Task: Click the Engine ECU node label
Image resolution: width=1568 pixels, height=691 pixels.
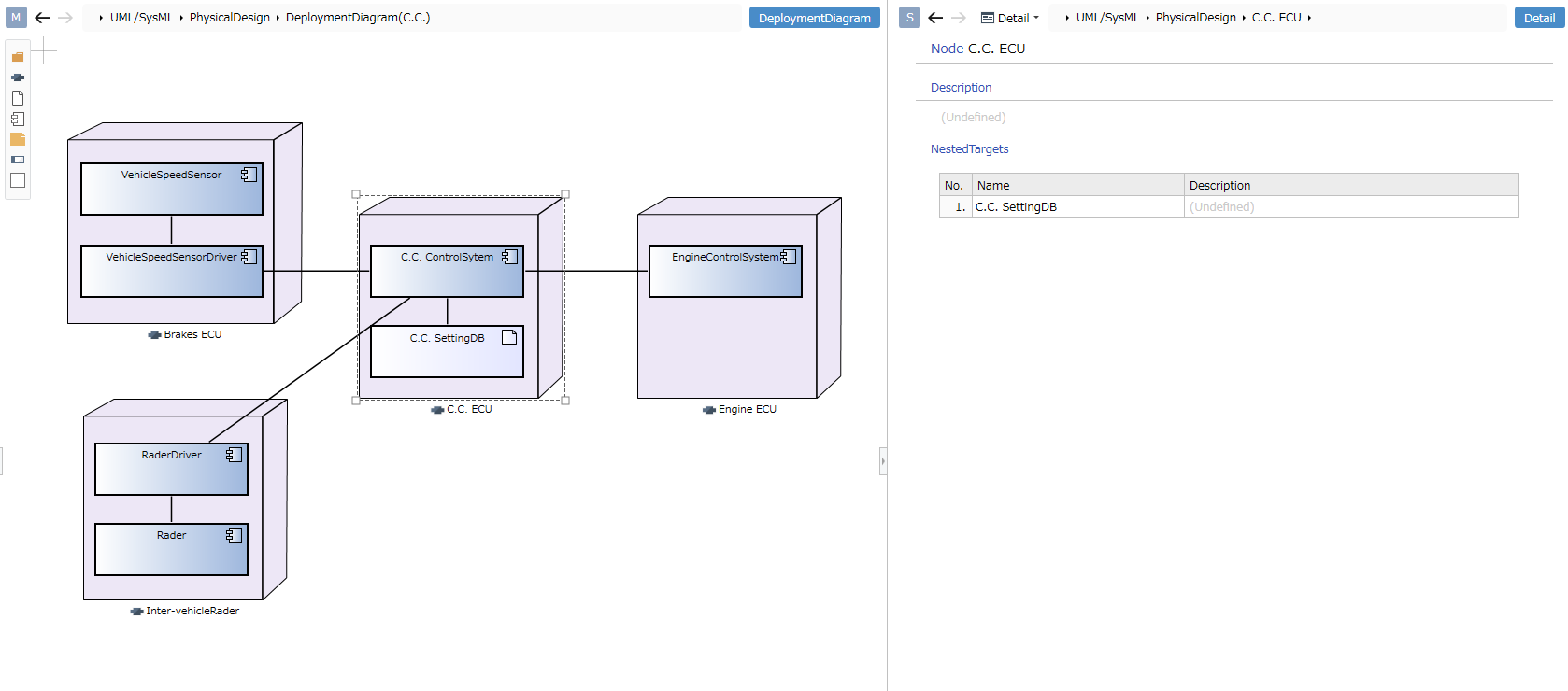Action: coord(748,410)
